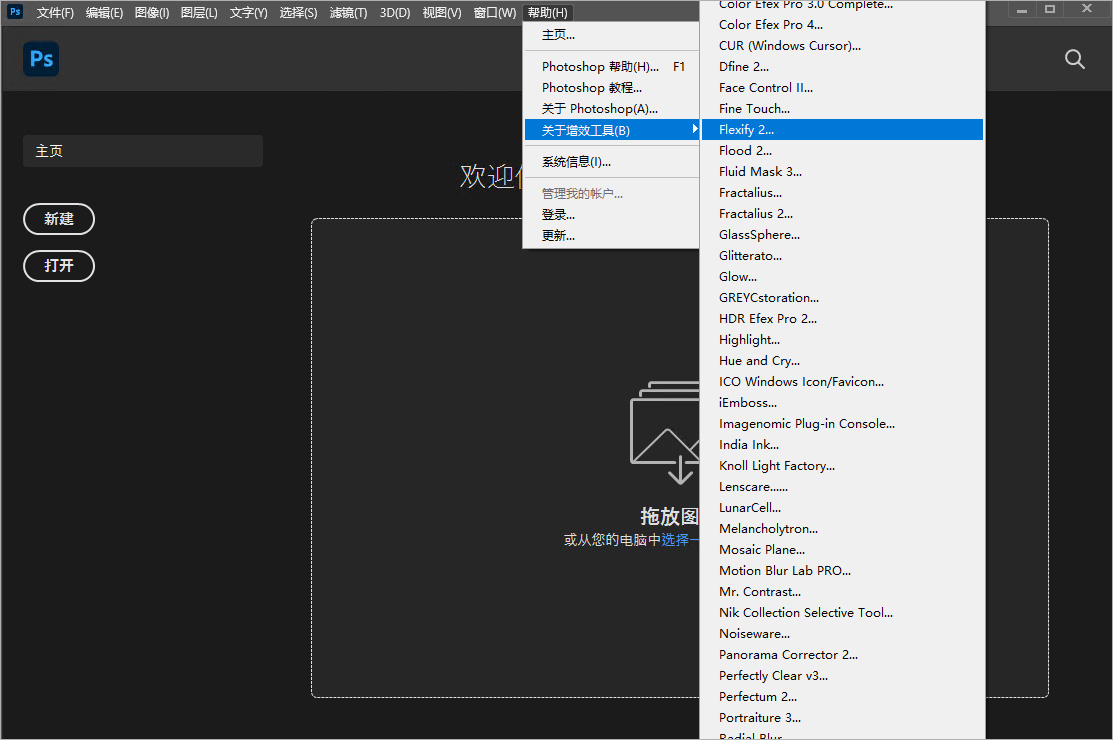The image size is (1113, 740).
Task: Select Hue and Cry... entry
Action: (x=842, y=360)
